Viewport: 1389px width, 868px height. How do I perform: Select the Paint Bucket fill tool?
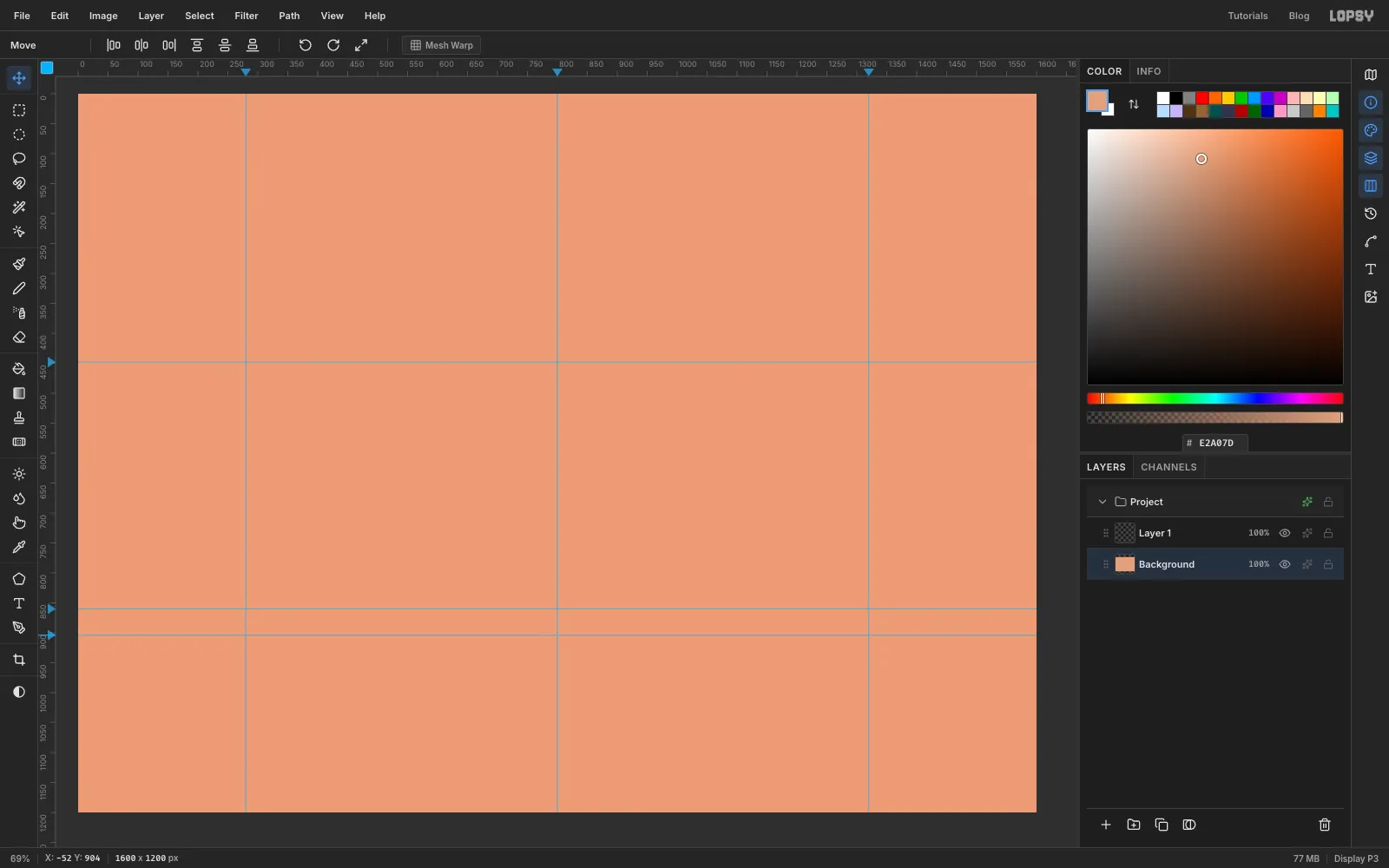(x=19, y=369)
